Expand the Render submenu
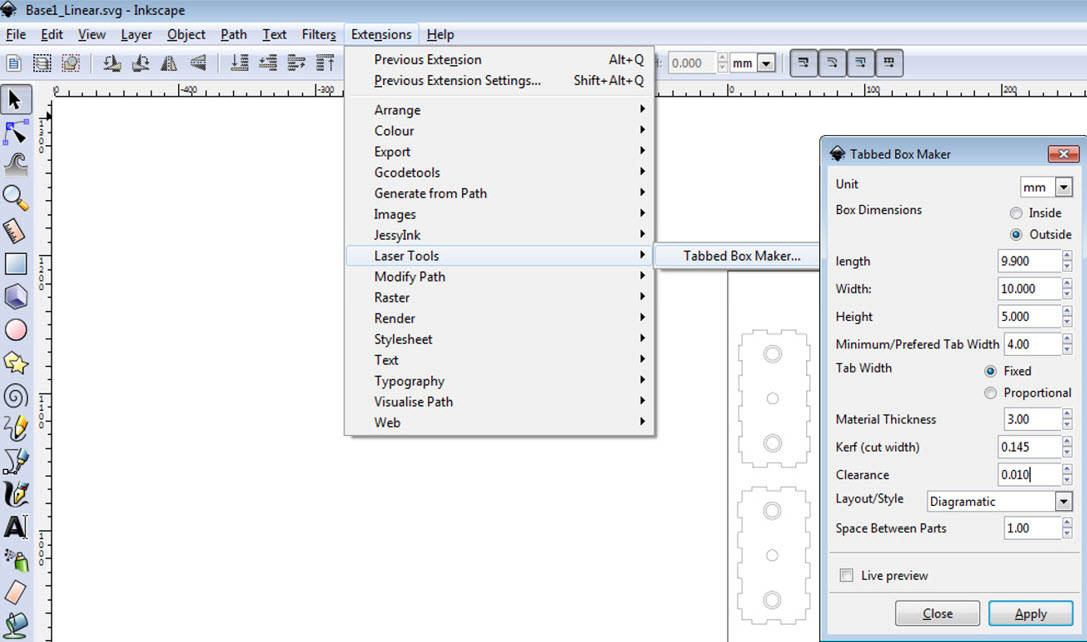Screen dimensions: 1087x642 (499, 318)
